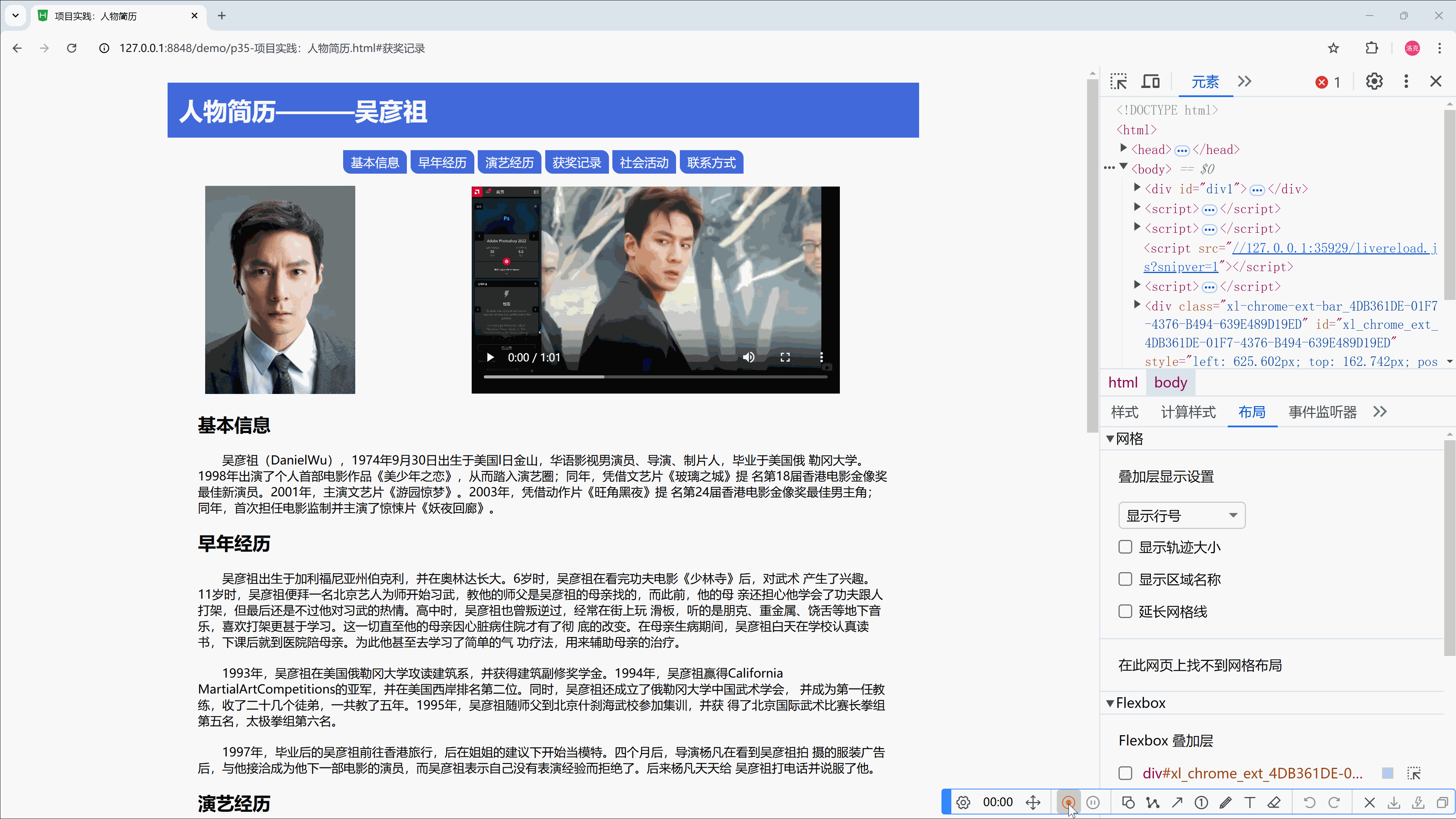Viewport: 1456px width, 819px height.
Task: Expand the head element node
Action: coord(1123,148)
